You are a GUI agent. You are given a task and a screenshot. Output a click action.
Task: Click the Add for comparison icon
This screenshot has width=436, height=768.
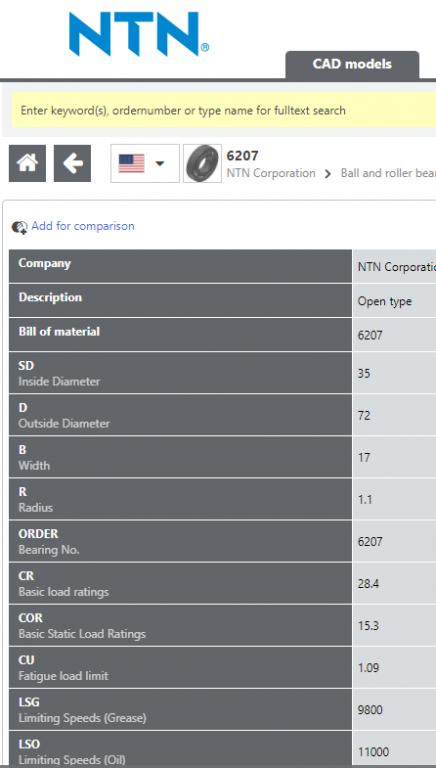pyautogui.click(x=20, y=227)
